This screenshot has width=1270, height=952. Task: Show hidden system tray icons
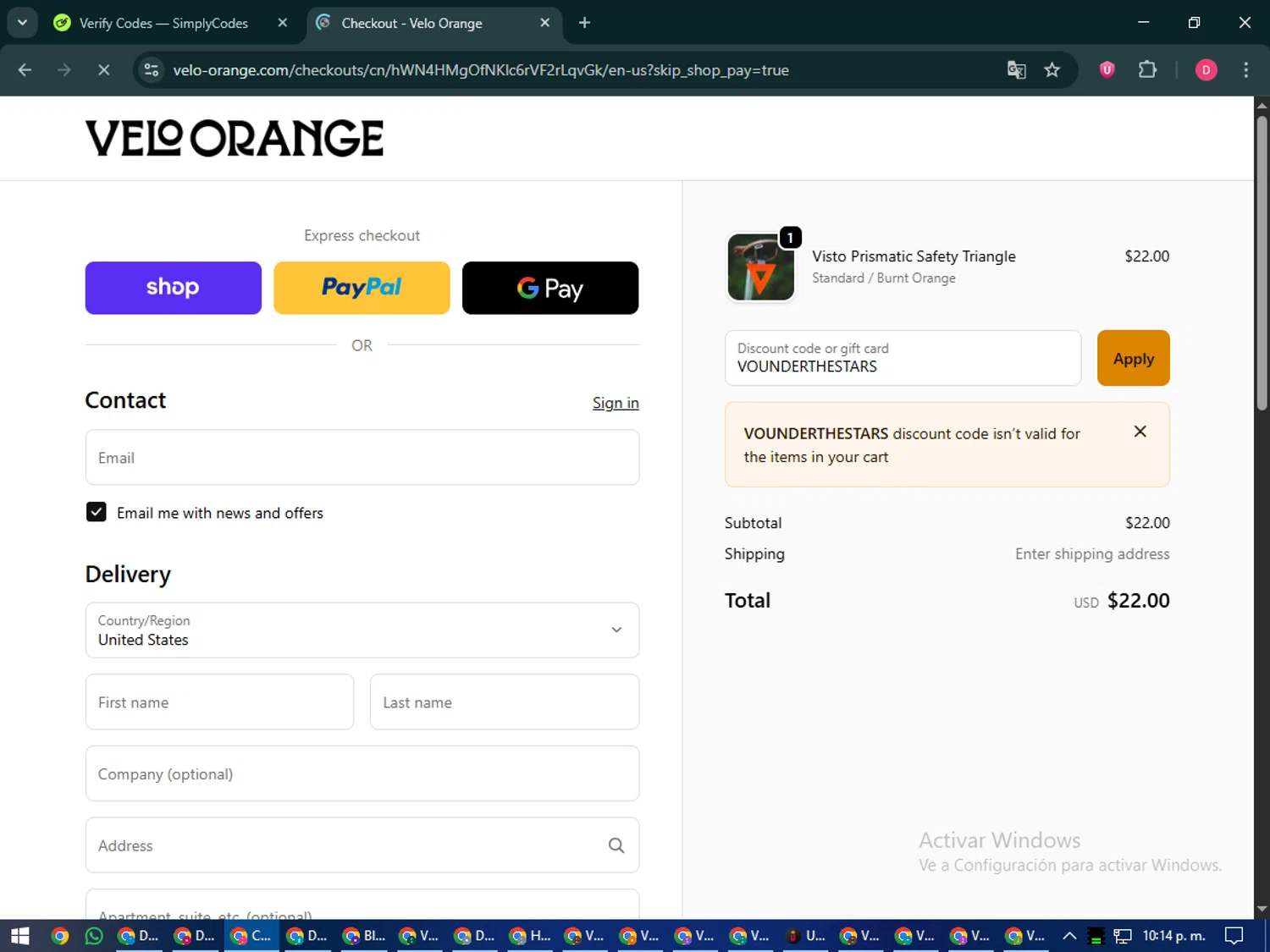point(1069,936)
